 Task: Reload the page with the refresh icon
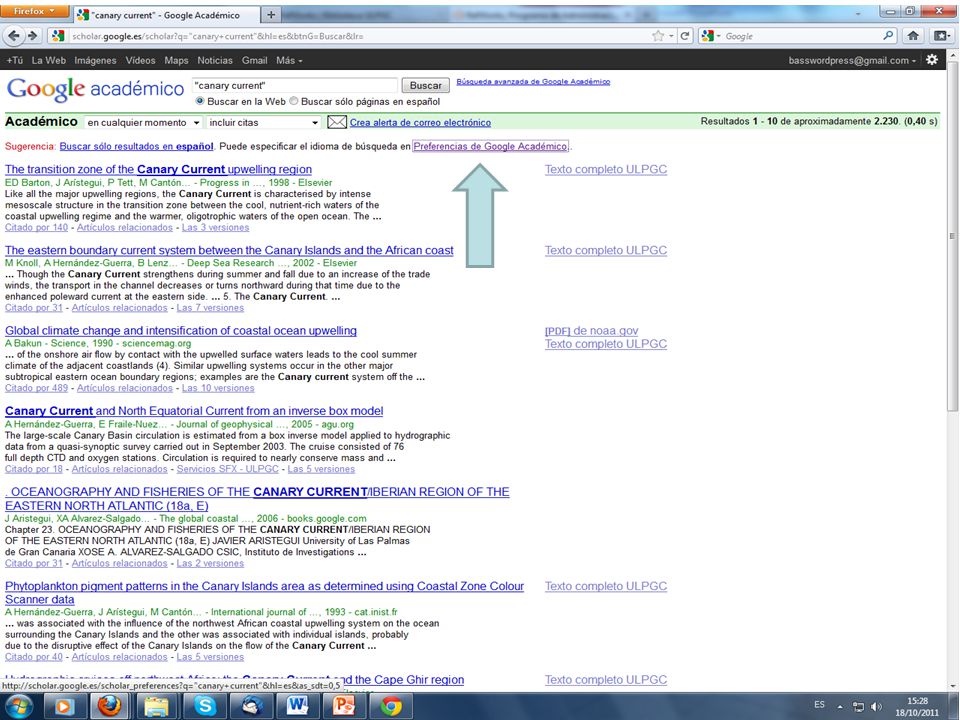[x=685, y=36]
